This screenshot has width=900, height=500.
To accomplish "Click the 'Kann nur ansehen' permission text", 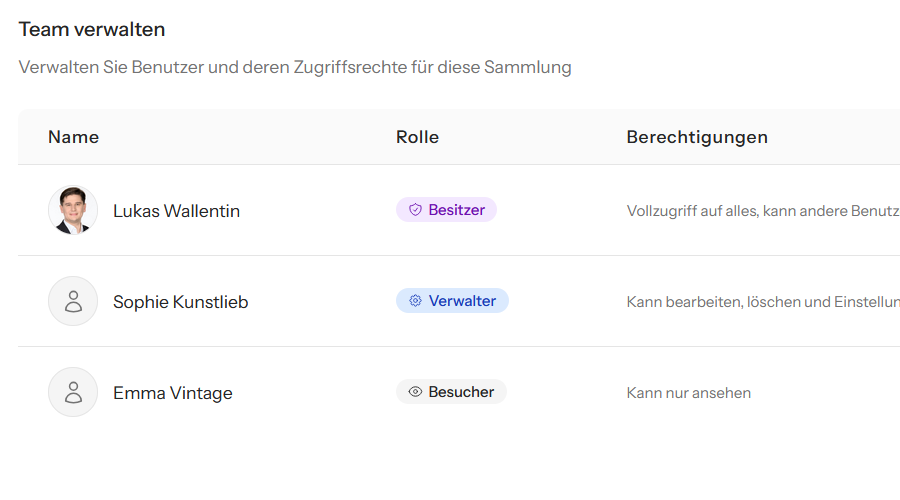I will (688, 393).
